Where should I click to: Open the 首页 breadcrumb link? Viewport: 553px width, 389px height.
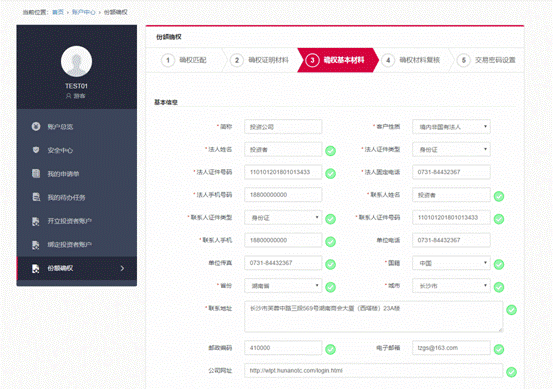pyautogui.click(x=58, y=12)
